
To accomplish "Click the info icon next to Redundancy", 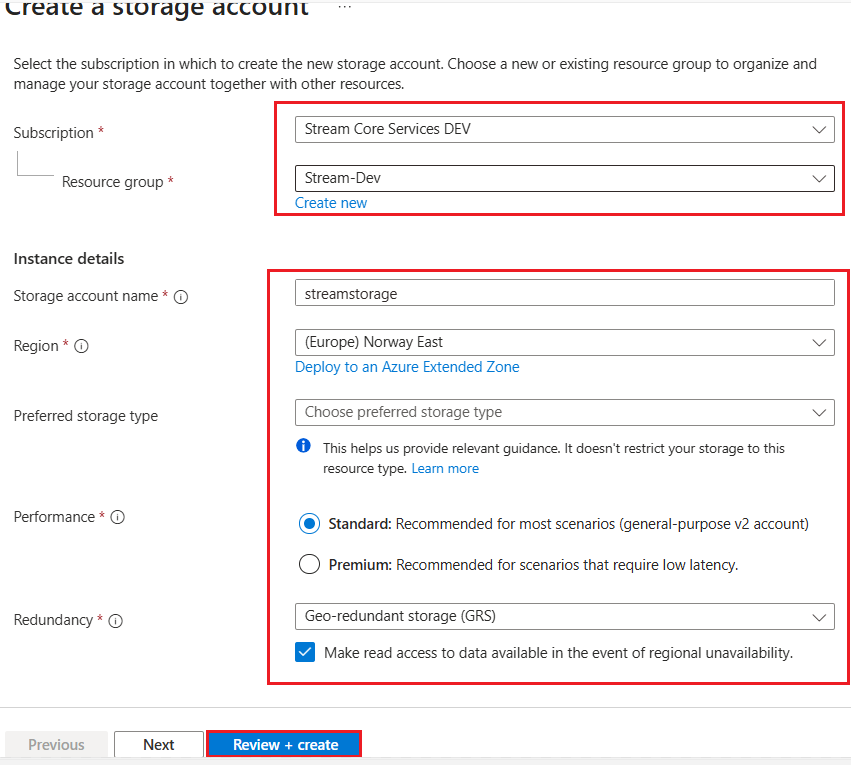I will click(115, 621).
